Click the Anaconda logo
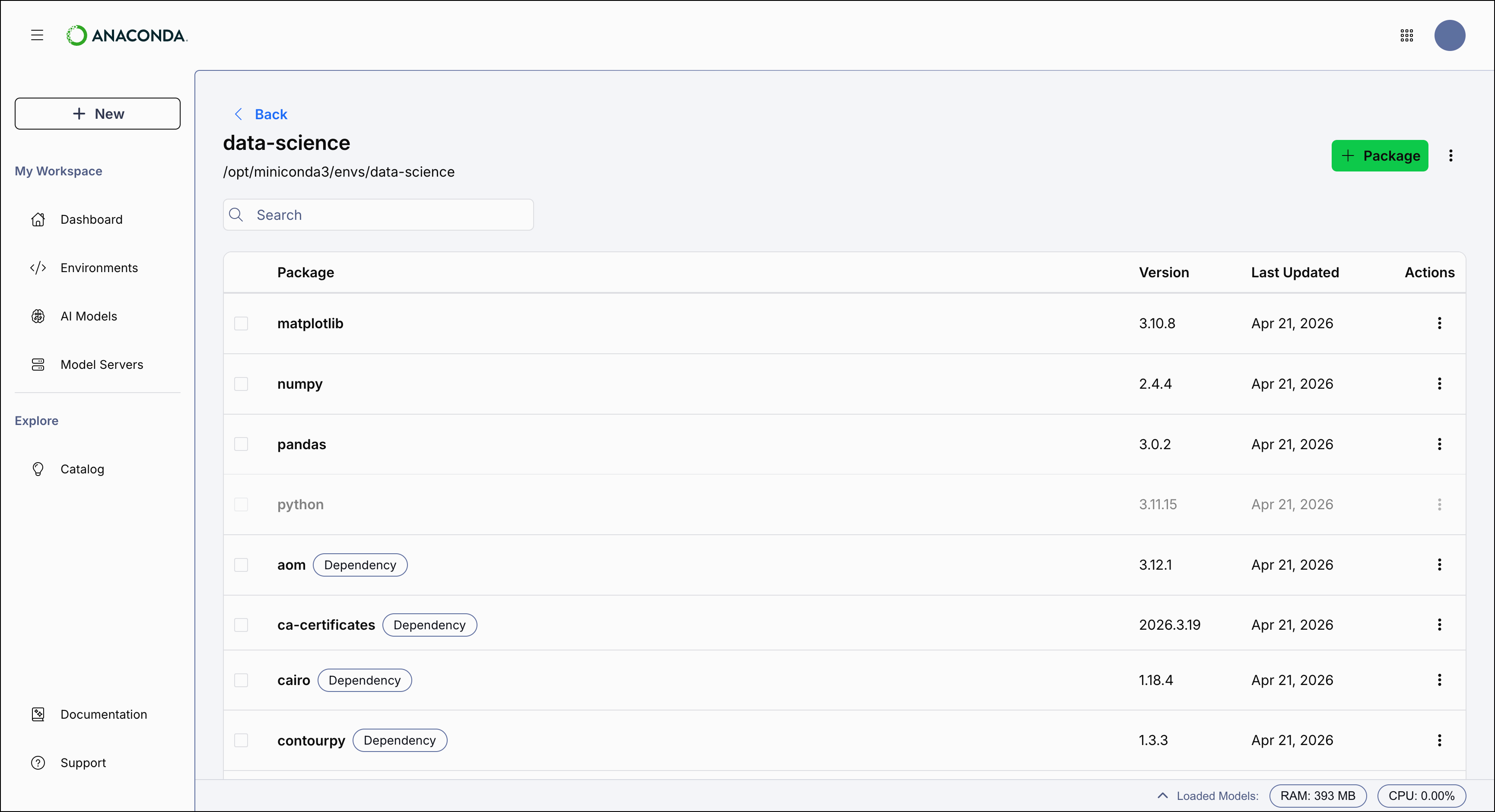The image size is (1495, 812). click(127, 35)
